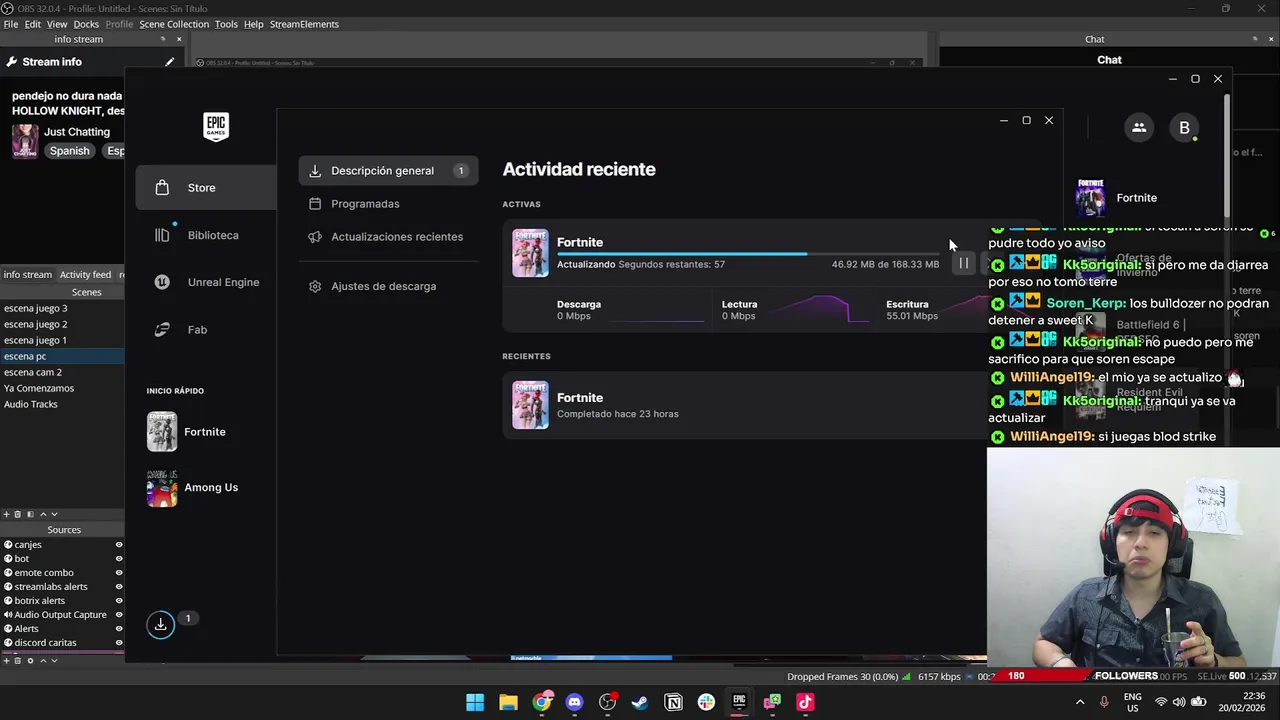Select scene escena cam 2
Screen dimensions: 1280x720
tap(62, 372)
